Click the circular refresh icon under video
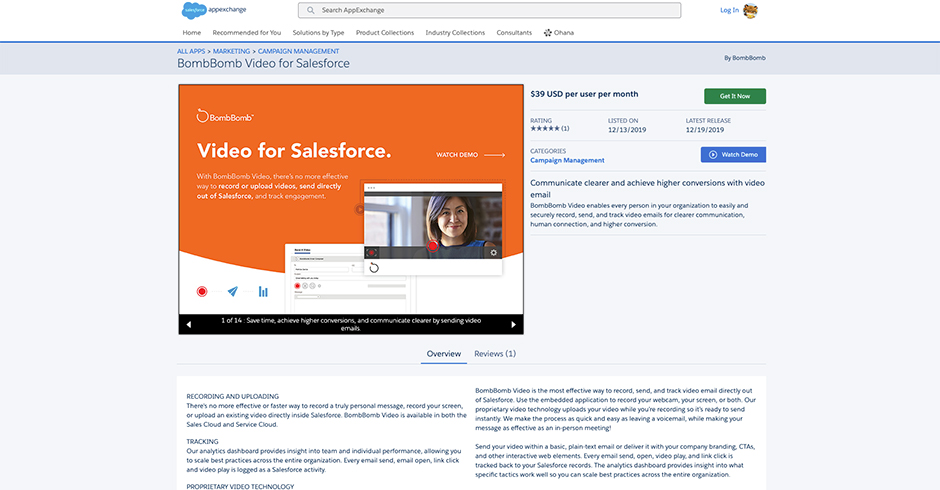 coord(374,267)
